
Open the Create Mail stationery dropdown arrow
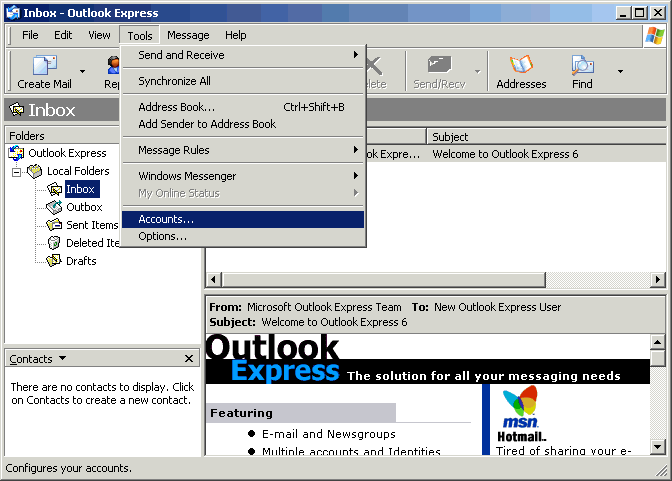(82, 72)
